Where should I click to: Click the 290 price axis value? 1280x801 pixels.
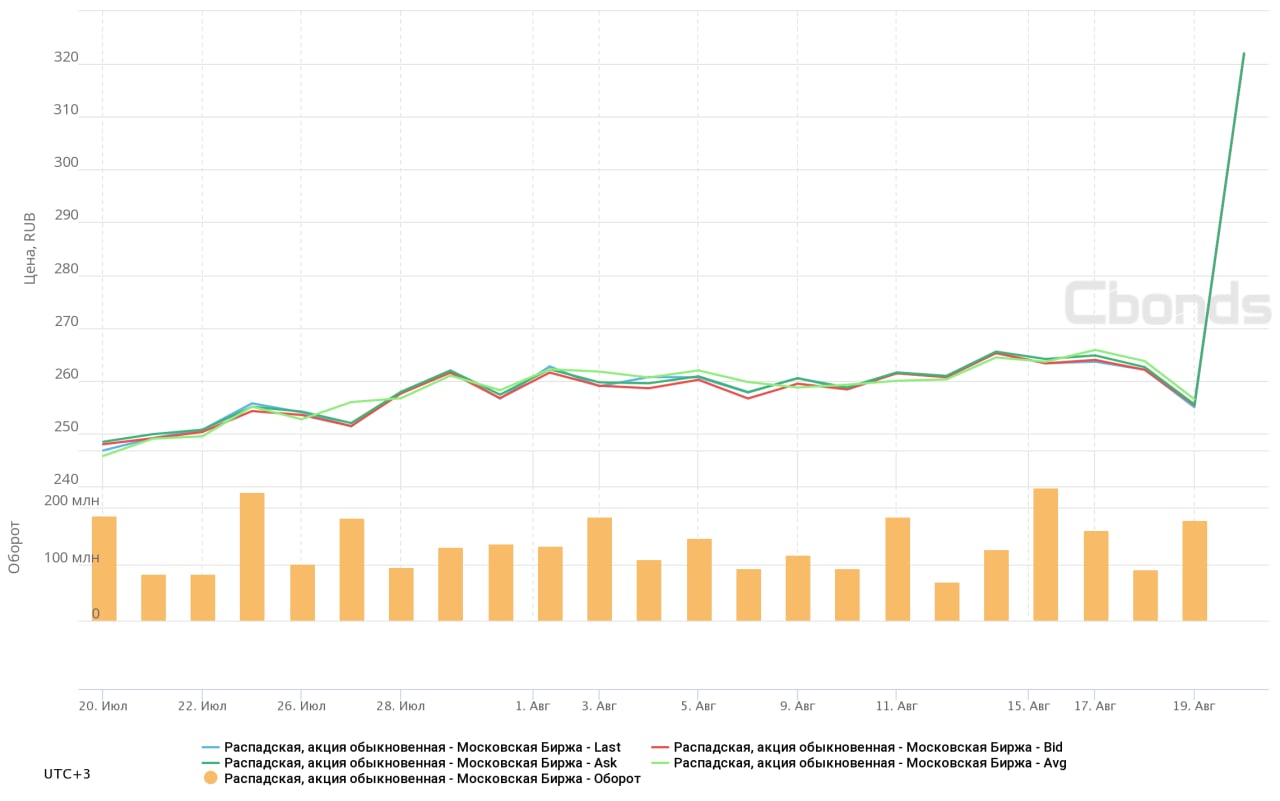(x=66, y=216)
